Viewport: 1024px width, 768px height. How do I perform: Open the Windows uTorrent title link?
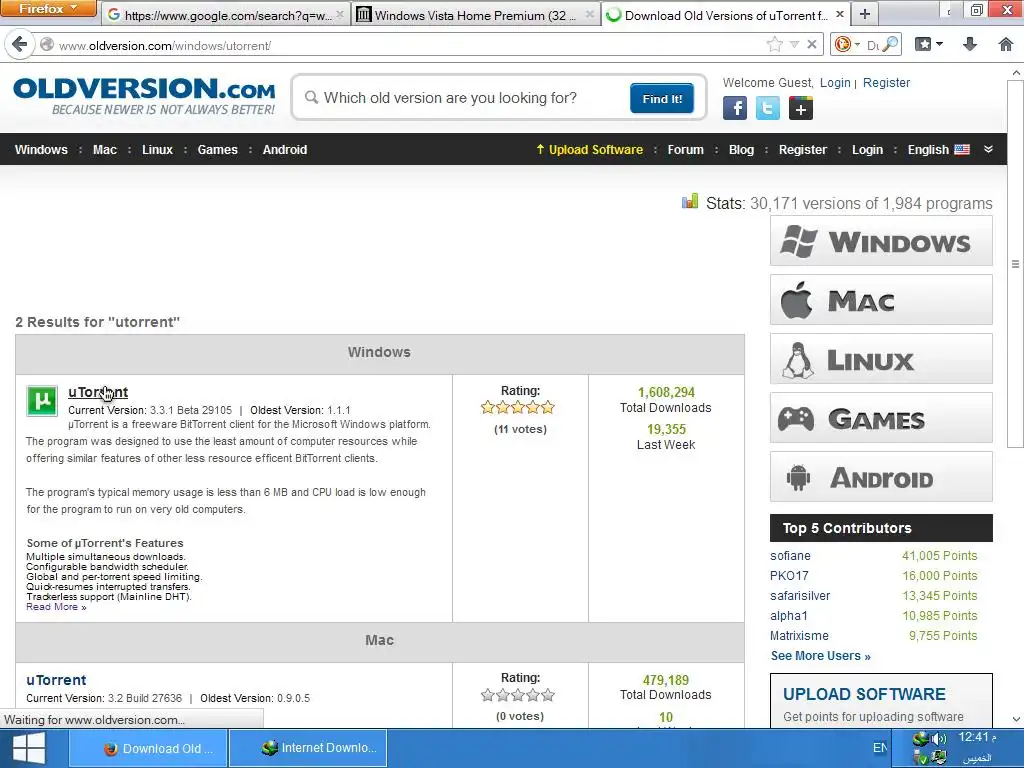pyautogui.click(x=98, y=392)
